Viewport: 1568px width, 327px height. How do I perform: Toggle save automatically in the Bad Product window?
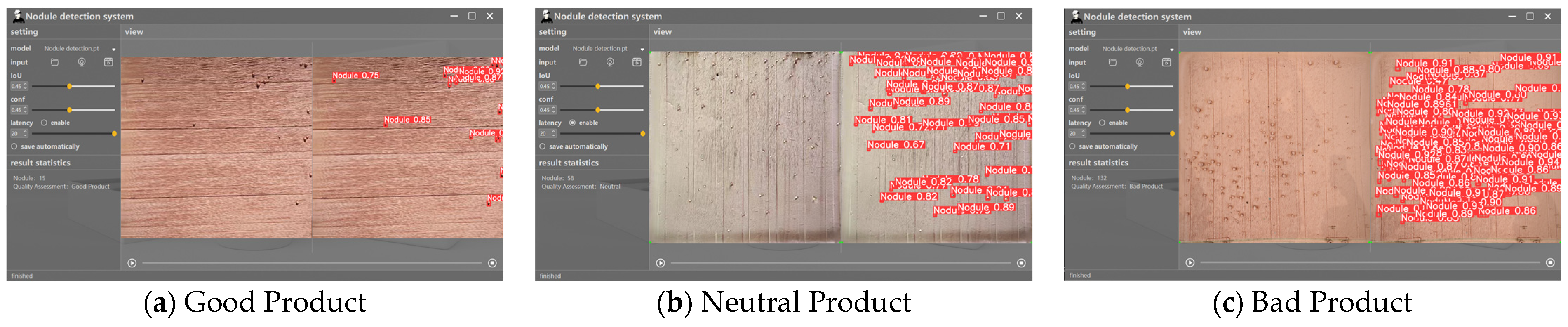pos(1072,146)
